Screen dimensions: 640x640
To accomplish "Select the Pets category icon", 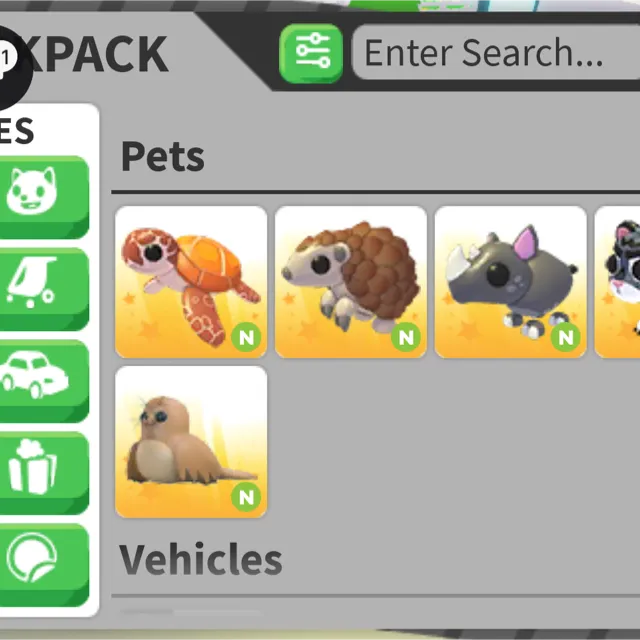I will 44,197.
